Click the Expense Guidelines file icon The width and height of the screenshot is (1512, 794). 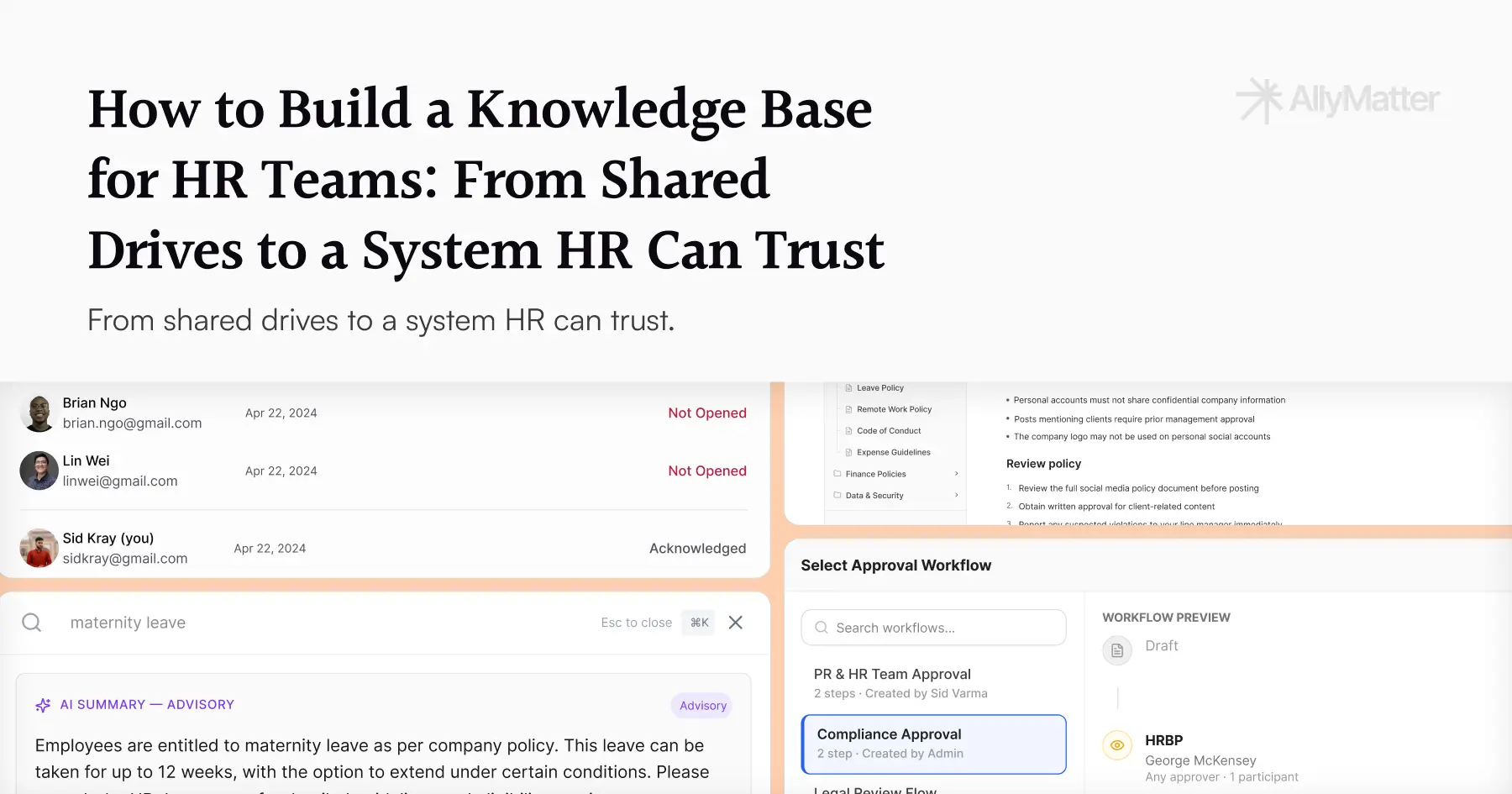848,452
